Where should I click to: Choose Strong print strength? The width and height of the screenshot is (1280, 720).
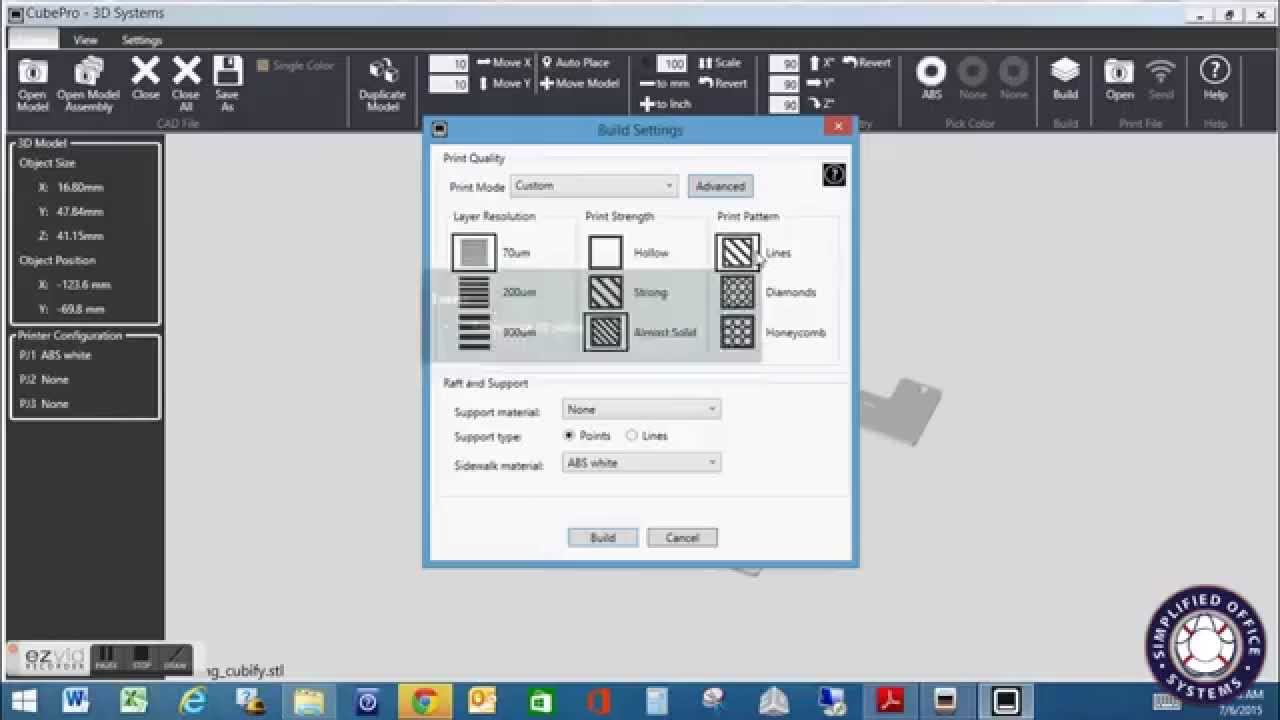click(605, 292)
